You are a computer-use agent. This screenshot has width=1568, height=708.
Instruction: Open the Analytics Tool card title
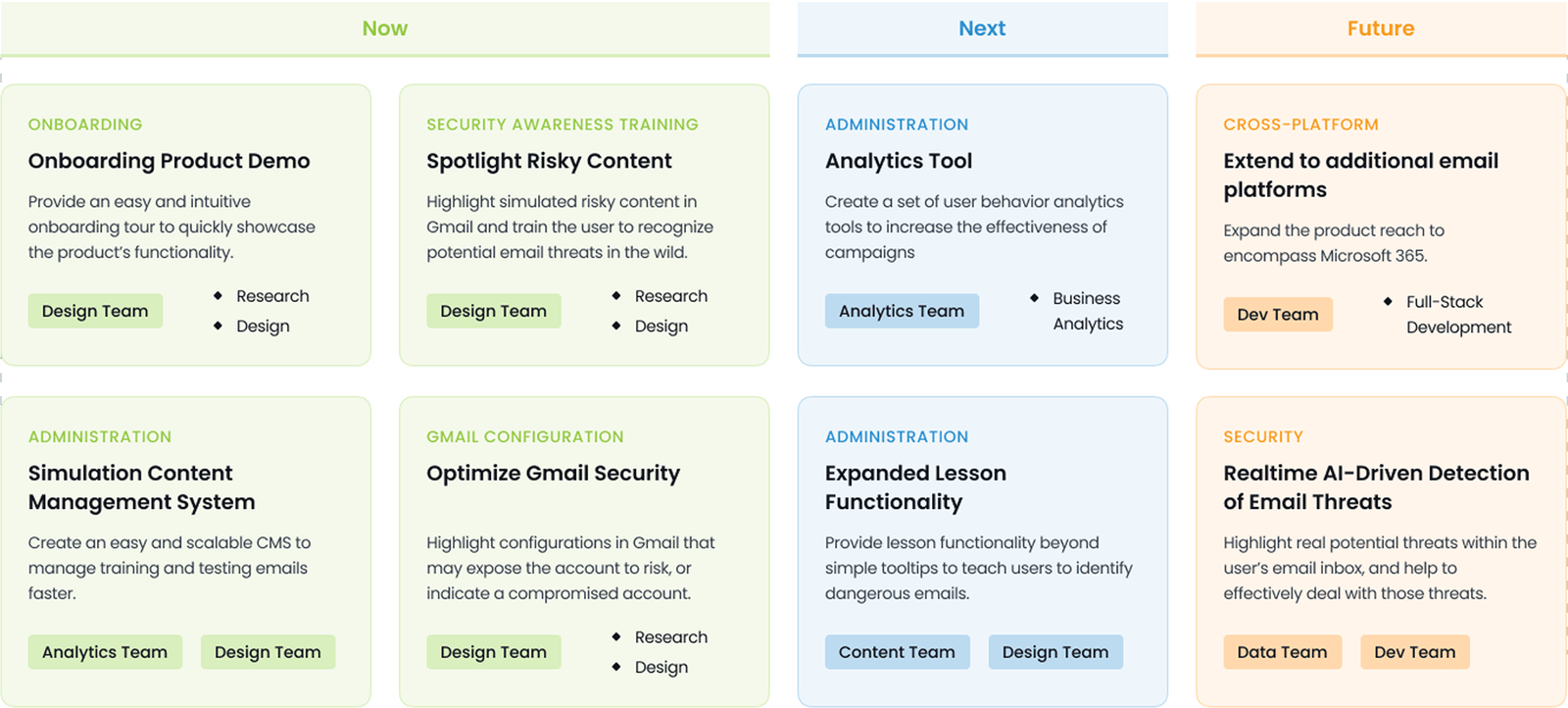pyautogui.click(x=899, y=161)
